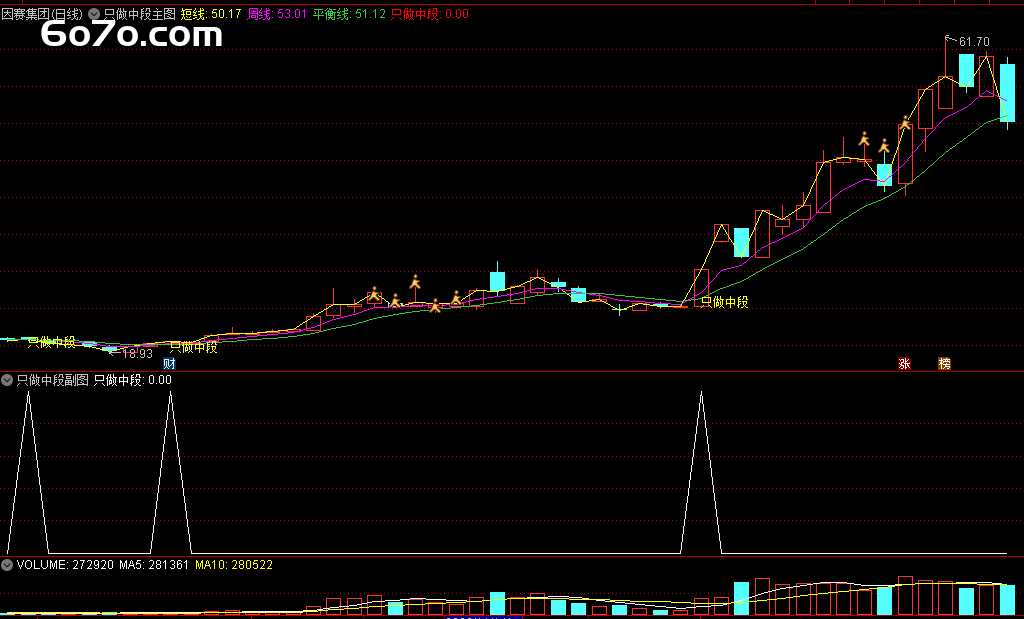Click the MA10: 280522 readout
Image resolution: width=1024 pixels, height=619 pixels.
(x=234, y=565)
